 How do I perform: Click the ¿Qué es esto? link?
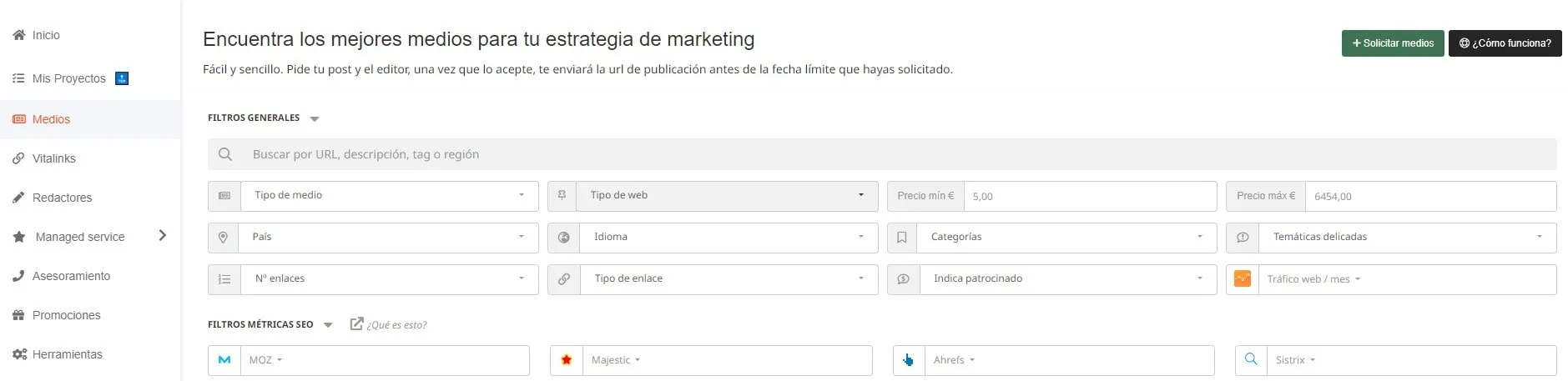[x=396, y=325]
